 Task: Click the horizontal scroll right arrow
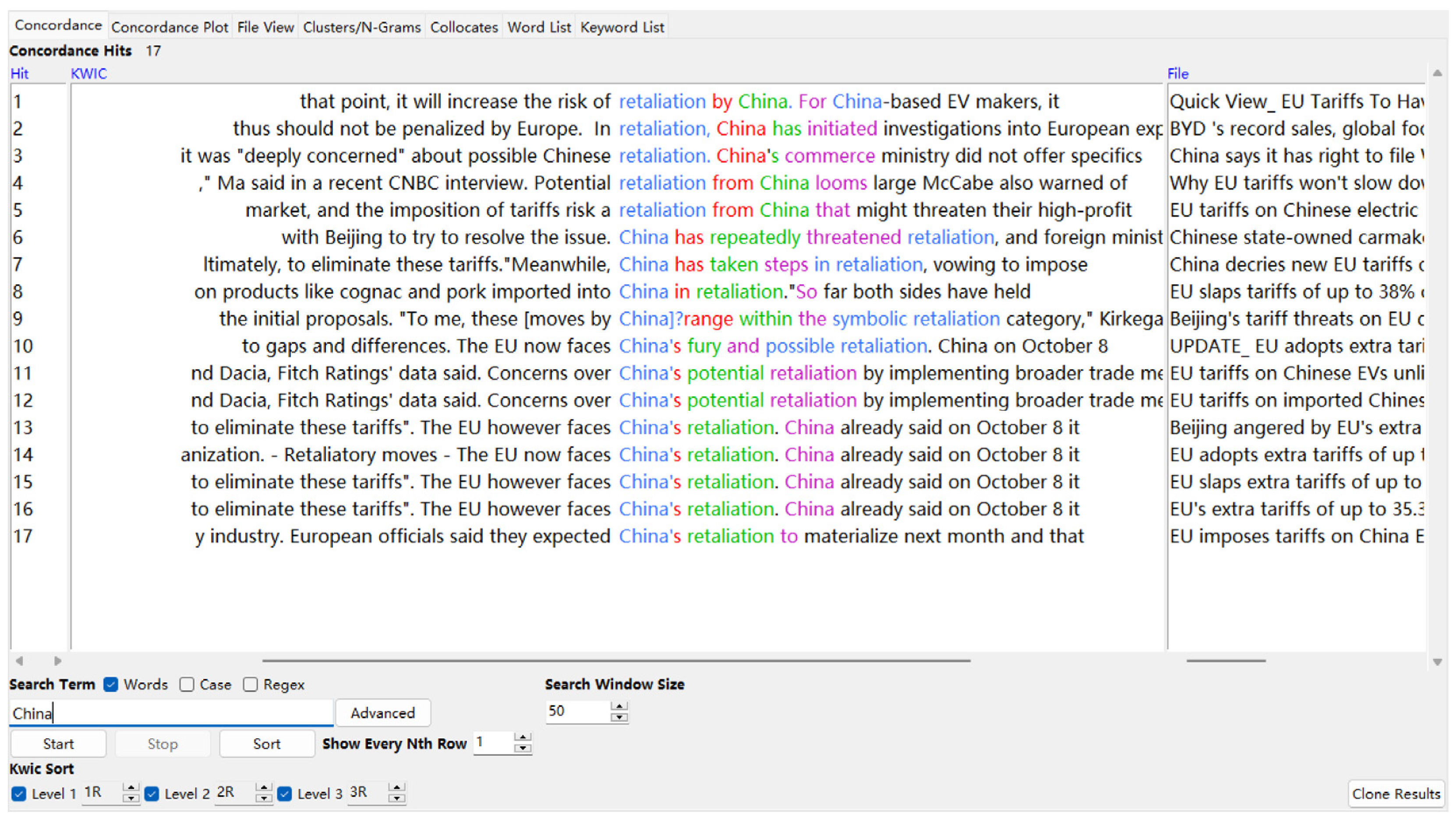(x=58, y=660)
